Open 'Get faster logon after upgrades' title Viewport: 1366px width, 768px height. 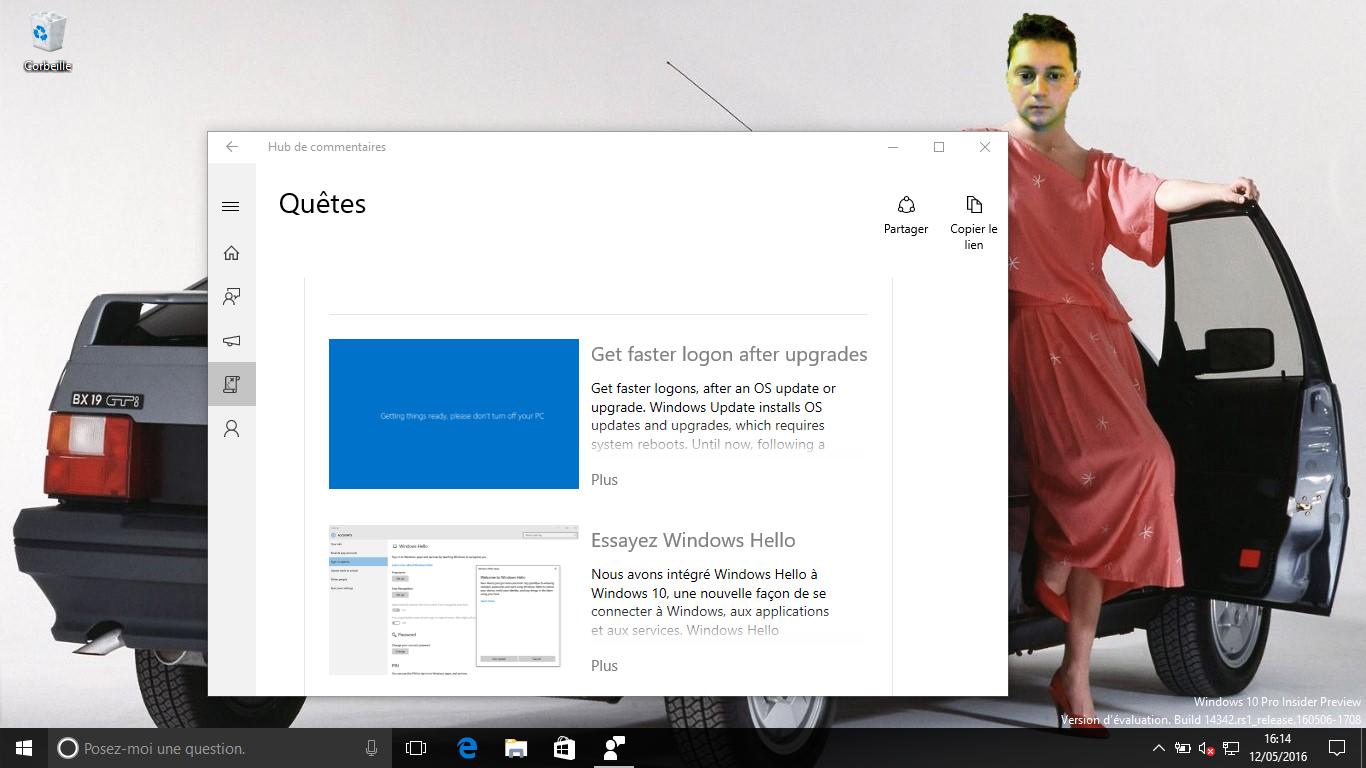[729, 355]
